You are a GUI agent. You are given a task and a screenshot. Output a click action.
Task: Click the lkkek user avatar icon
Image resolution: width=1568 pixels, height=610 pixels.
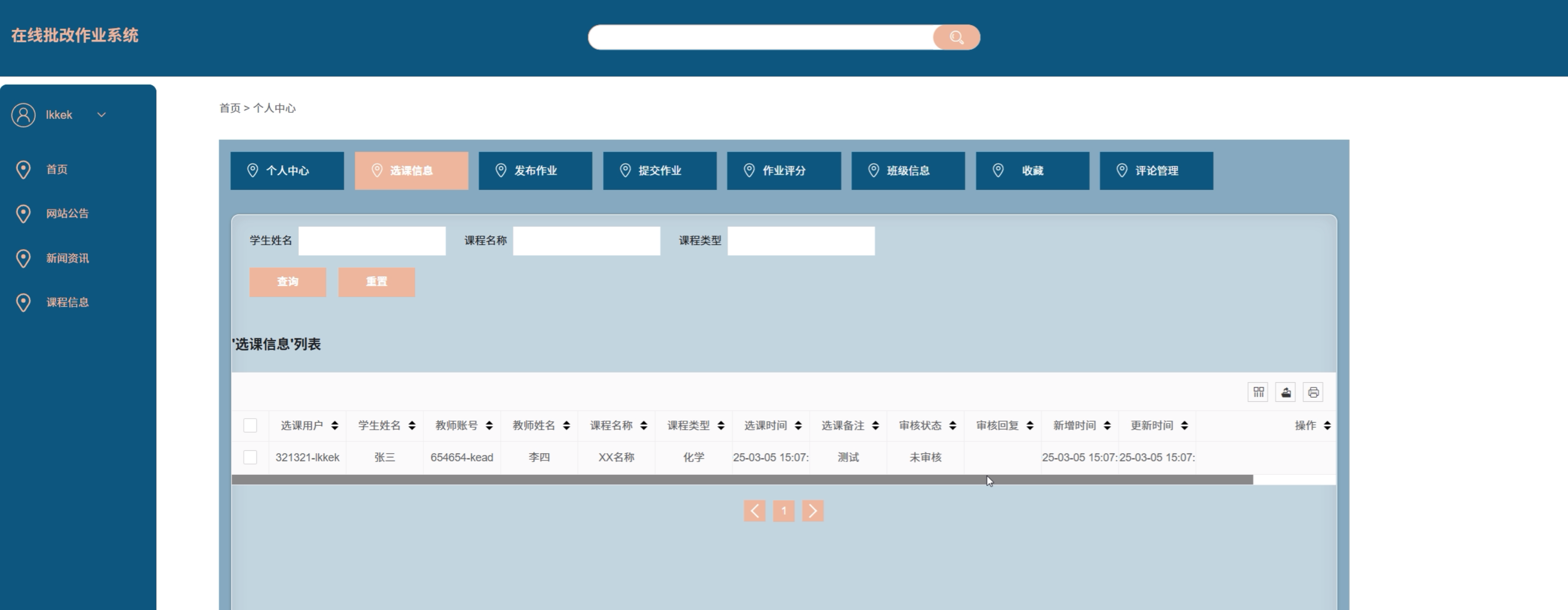[23, 115]
